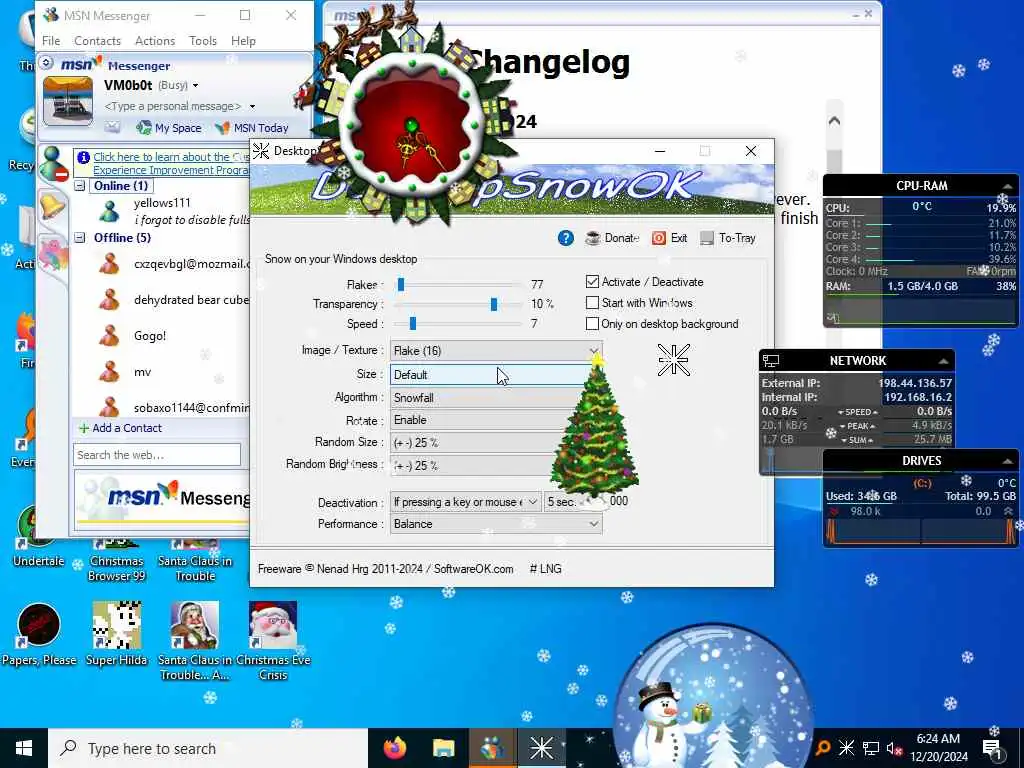Screen dimensions: 1024x768
Task: Click the To-Tray icon in DesktopSnowOK
Action: [x=707, y=238]
